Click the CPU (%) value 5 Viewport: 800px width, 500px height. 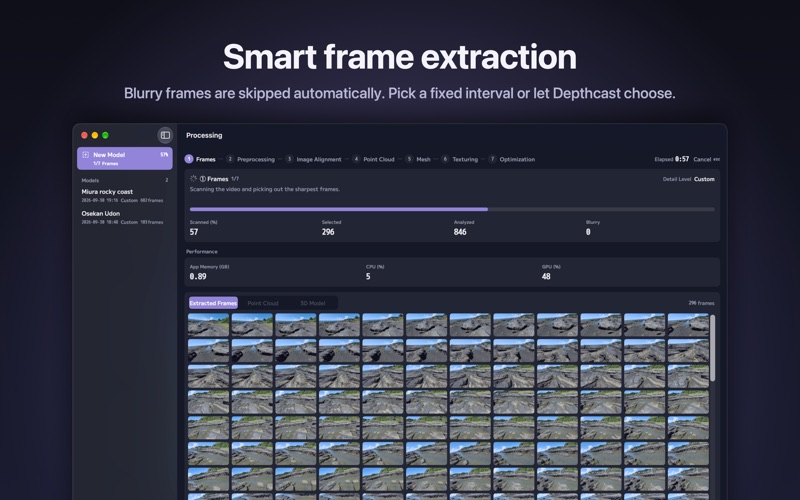point(368,277)
